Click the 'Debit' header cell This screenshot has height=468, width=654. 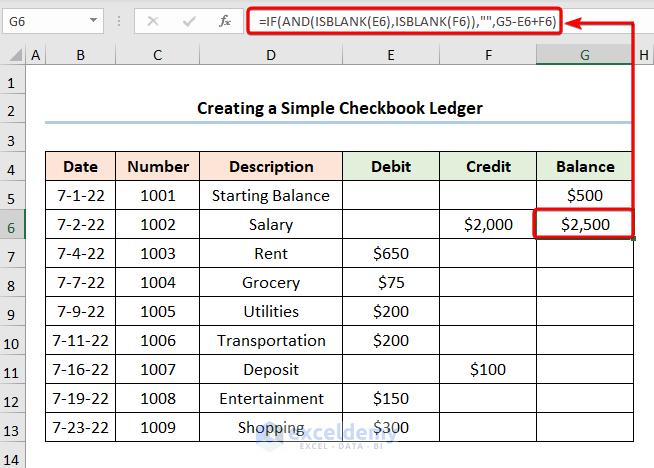pos(391,166)
